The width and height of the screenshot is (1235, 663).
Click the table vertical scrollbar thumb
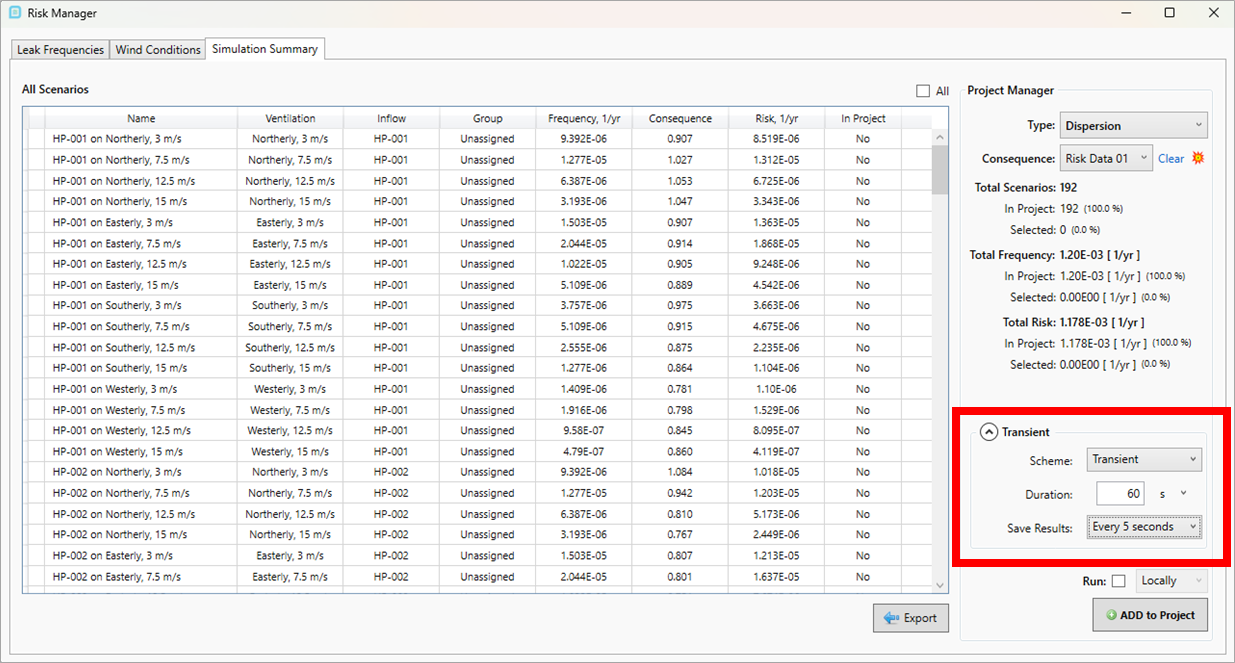[940, 171]
